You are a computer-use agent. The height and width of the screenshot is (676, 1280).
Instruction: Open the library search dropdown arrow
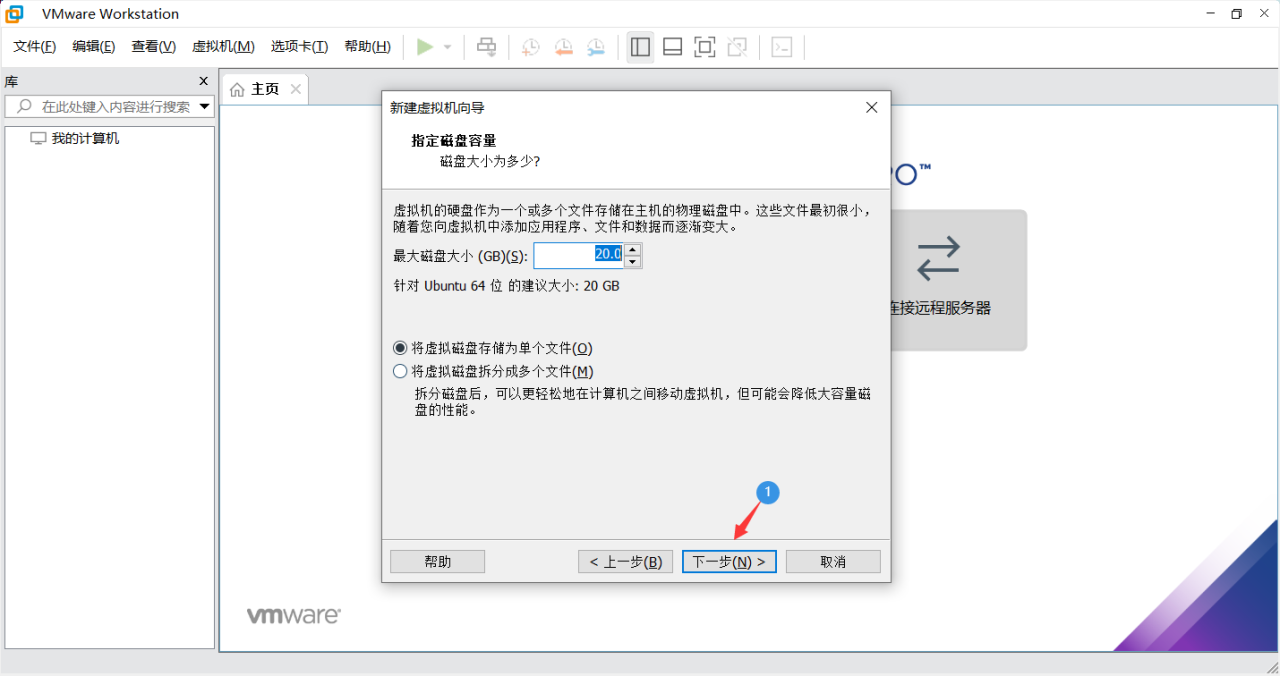(x=204, y=106)
